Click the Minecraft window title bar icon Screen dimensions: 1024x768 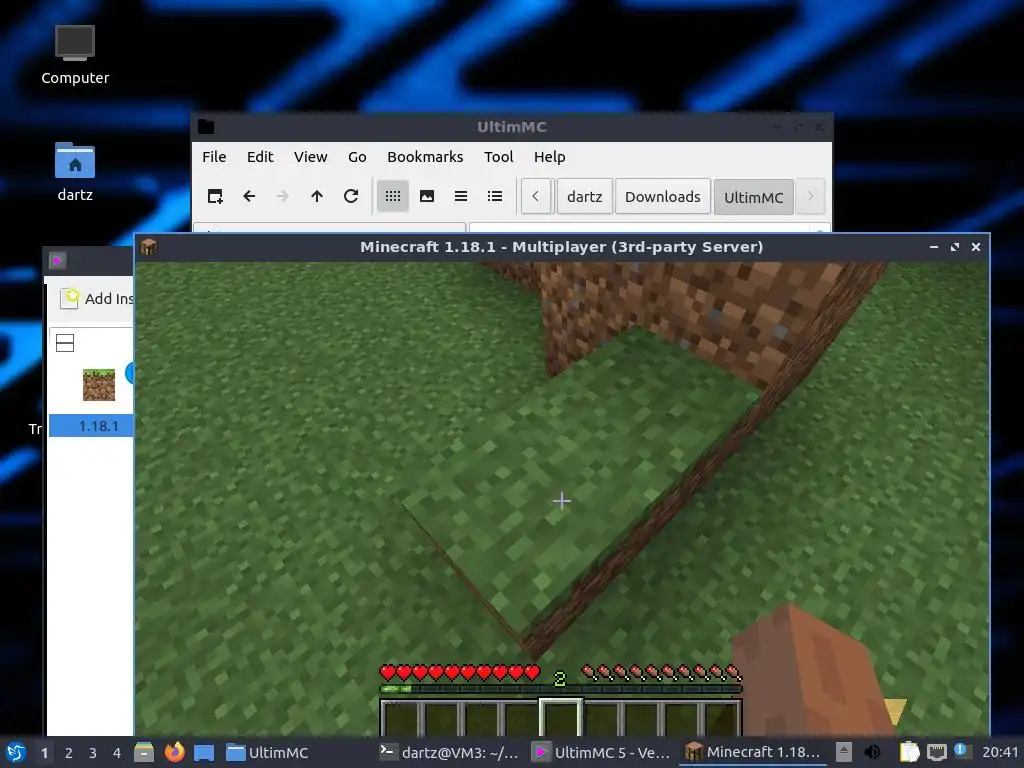(x=148, y=247)
